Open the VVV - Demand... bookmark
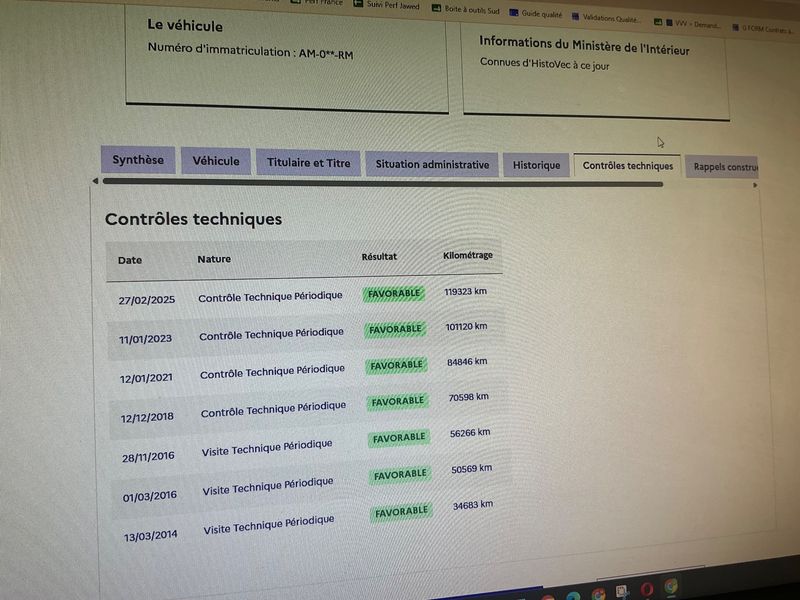This screenshot has width=800, height=600. (x=688, y=23)
